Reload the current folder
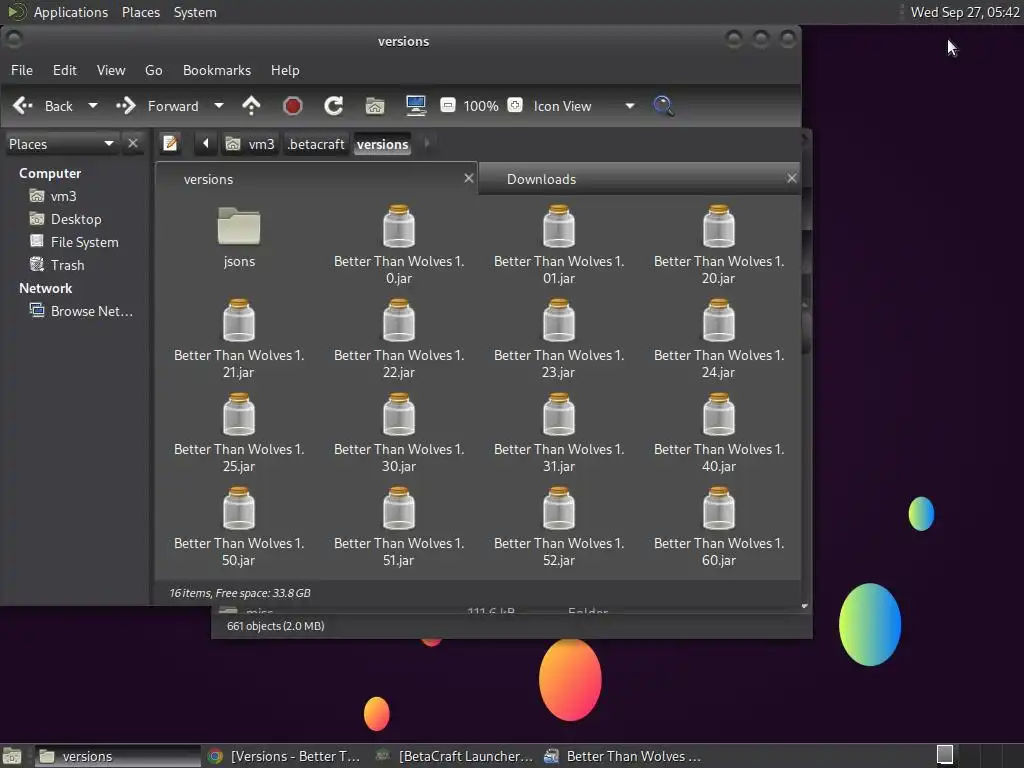Screen dimensions: 1024x768 [x=334, y=106]
